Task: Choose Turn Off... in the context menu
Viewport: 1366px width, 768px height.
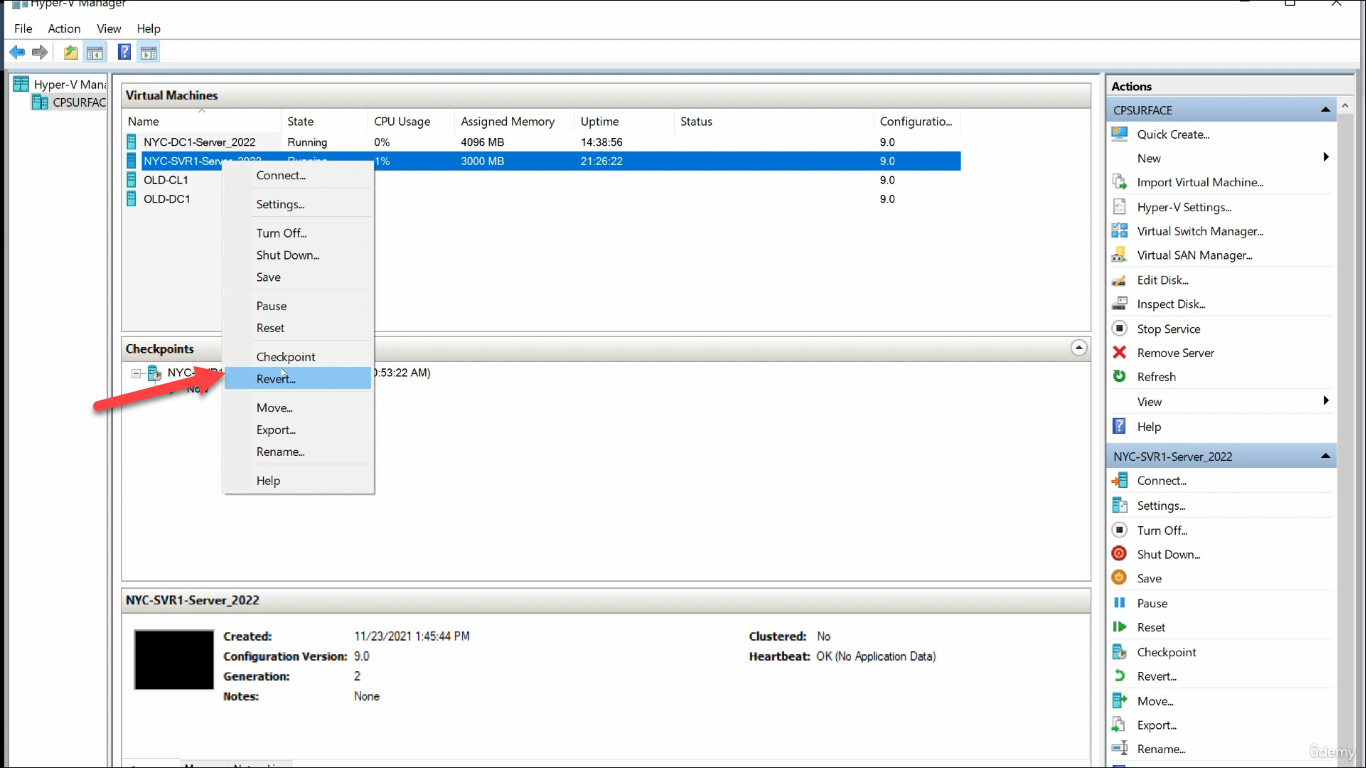Action: (298, 233)
